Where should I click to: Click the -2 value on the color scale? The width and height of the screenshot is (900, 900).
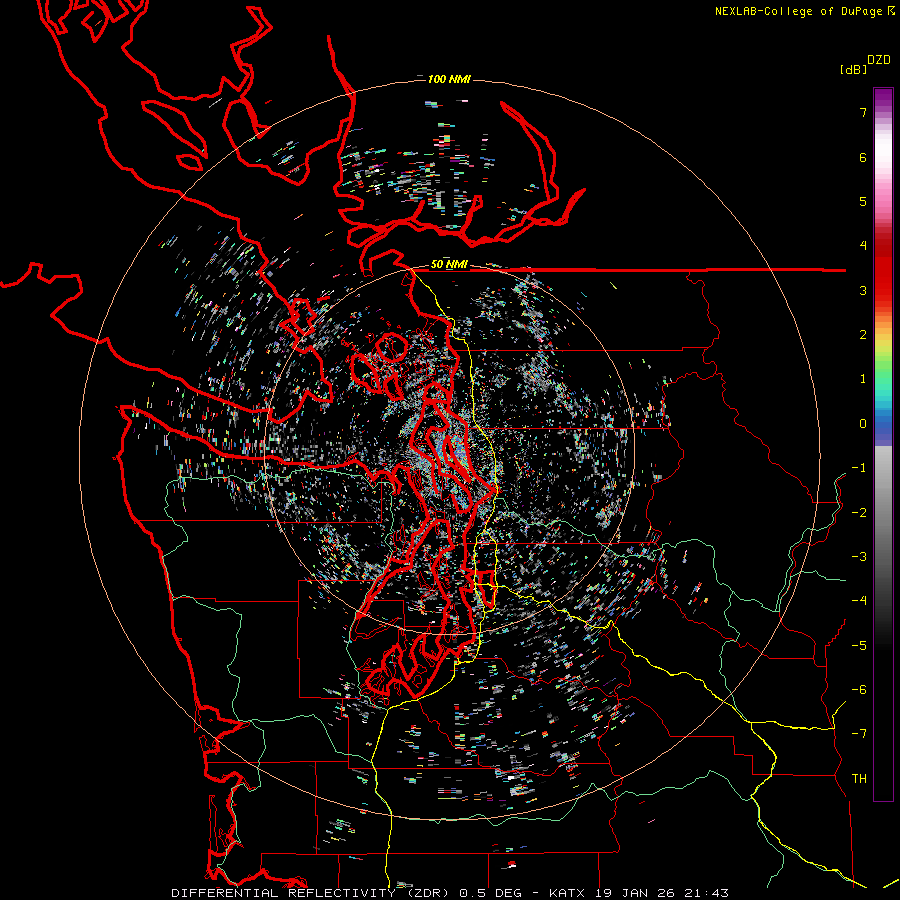pos(859,513)
